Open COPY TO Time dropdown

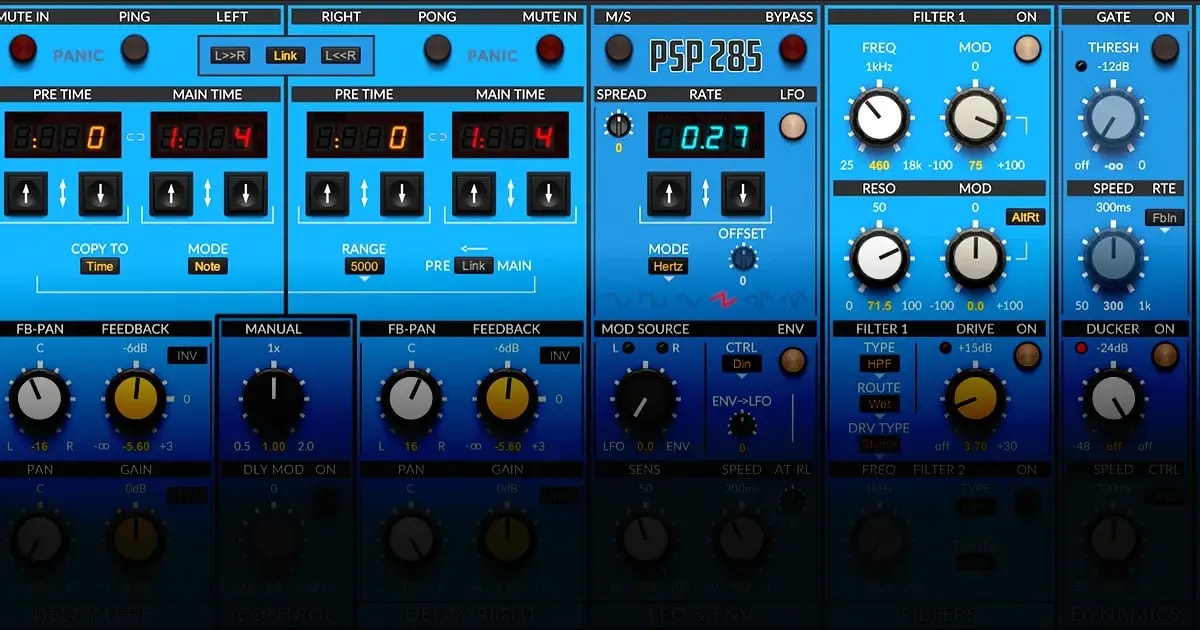100,266
